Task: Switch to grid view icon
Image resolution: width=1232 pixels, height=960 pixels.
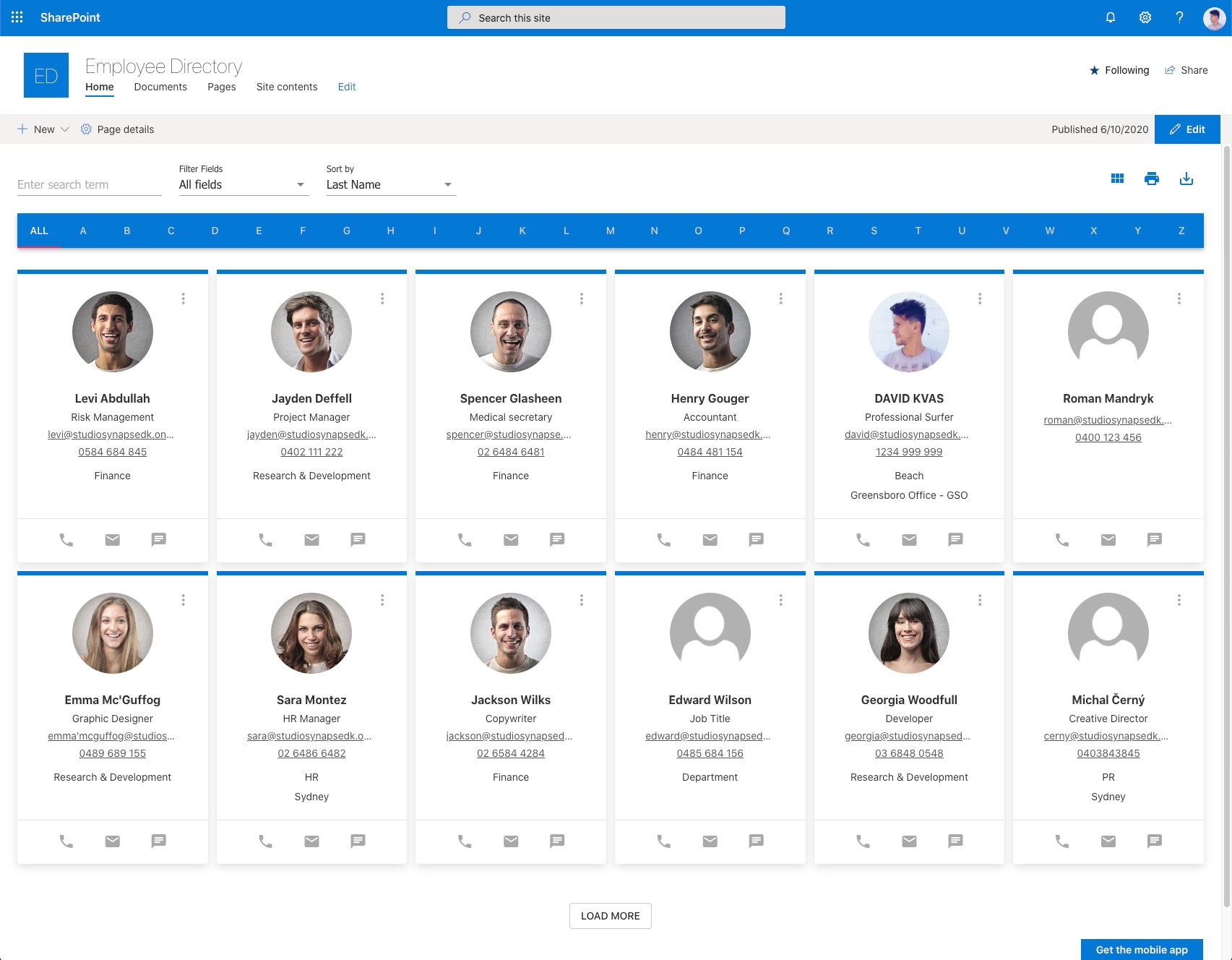Action: [x=1117, y=179]
